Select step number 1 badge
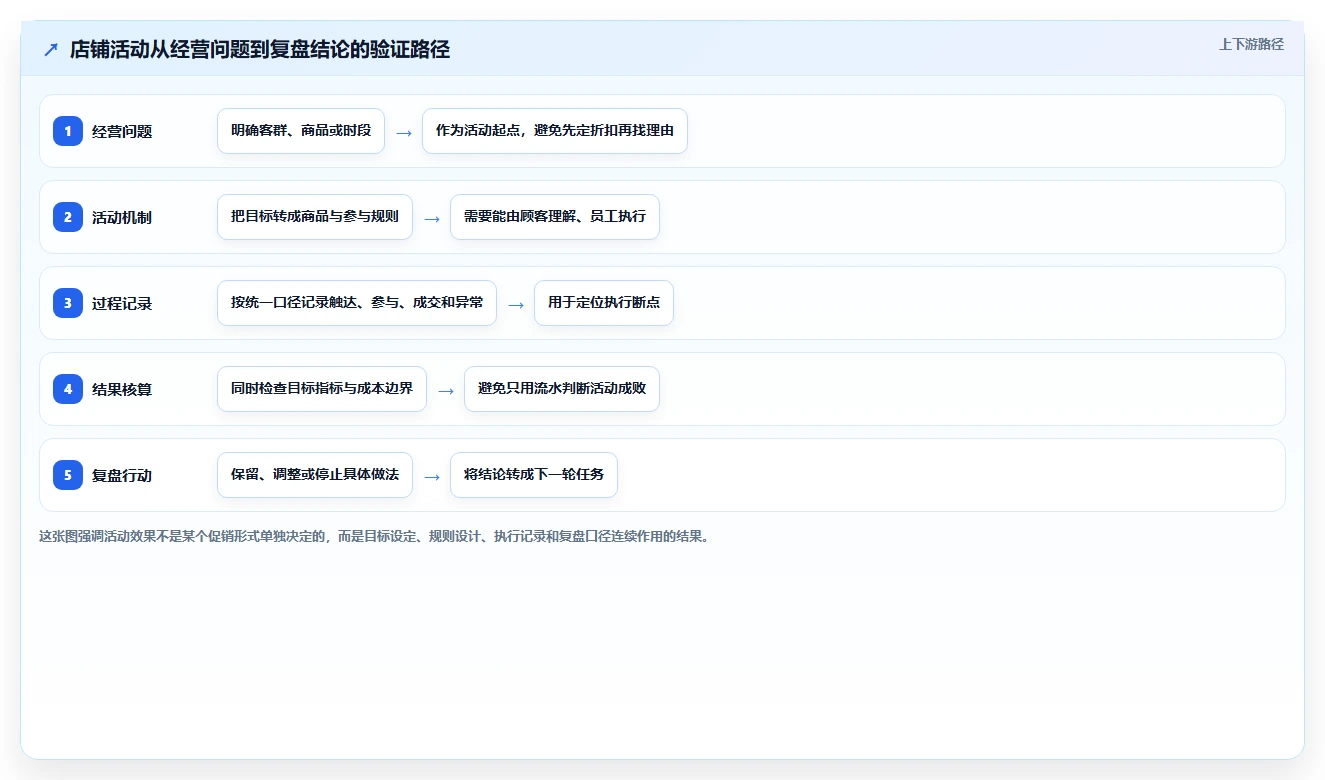Image resolution: width=1325 pixels, height=780 pixels. tap(68, 131)
